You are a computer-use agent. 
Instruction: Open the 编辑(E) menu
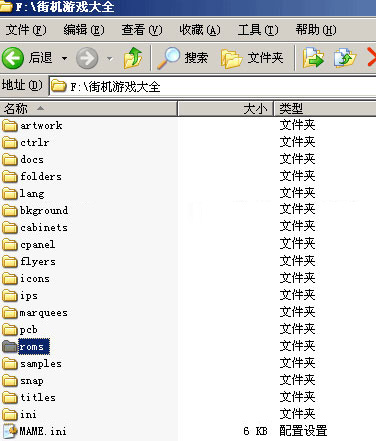pos(84,30)
